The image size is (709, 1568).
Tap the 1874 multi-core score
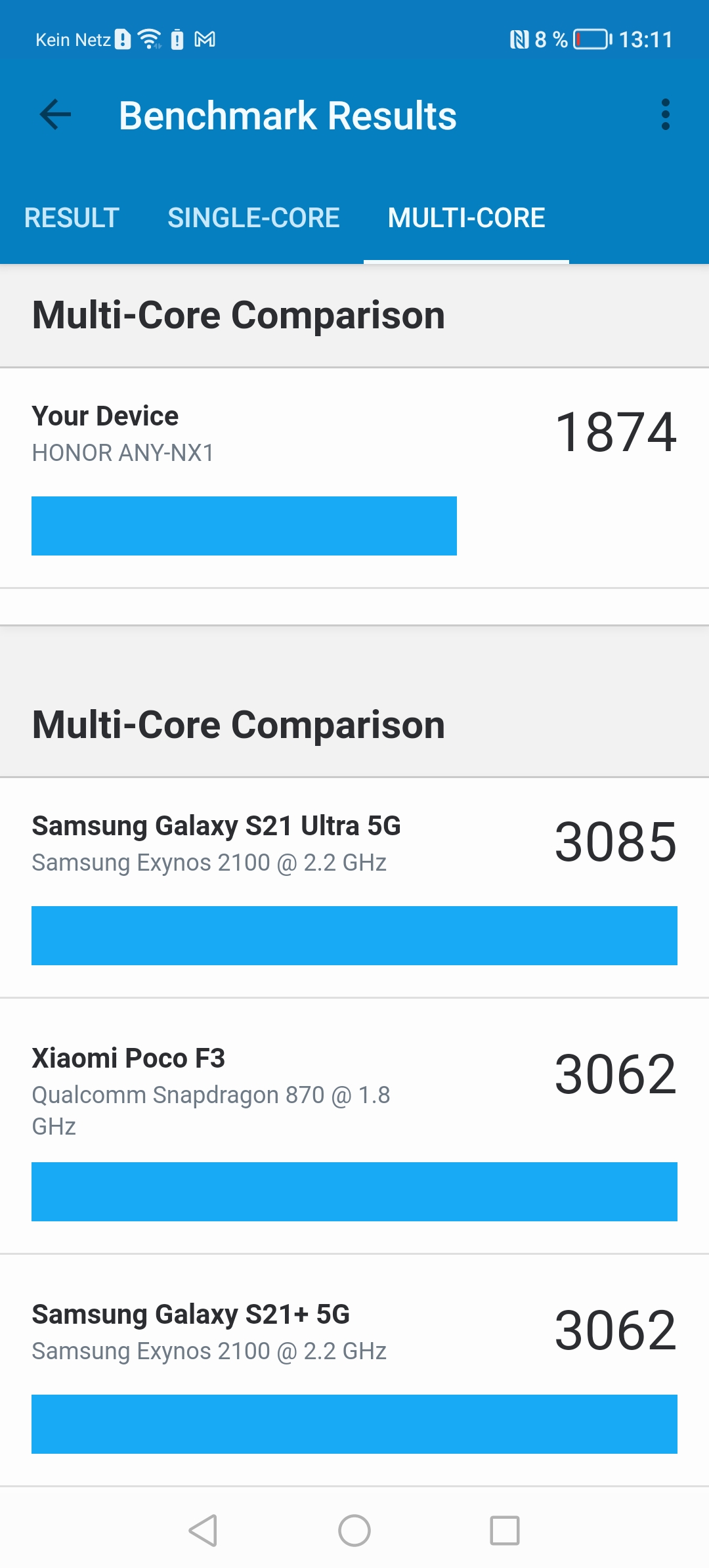pyautogui.click(x=615, y=432)
